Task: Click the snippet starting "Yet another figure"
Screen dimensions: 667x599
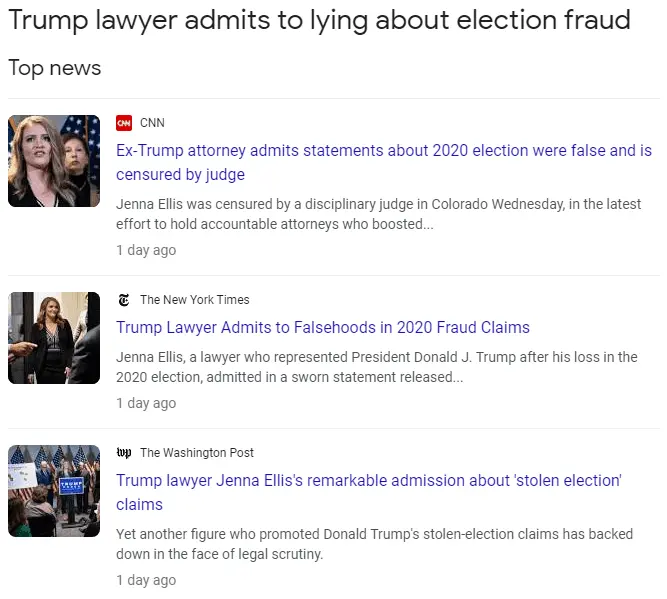Action: (x=374, y=544)
